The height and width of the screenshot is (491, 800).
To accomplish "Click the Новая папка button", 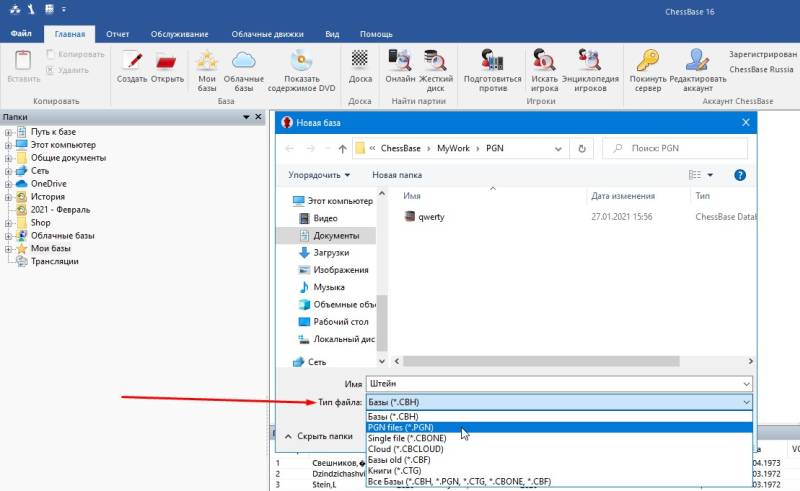I will pyautogui.click(x=397, y=175).
